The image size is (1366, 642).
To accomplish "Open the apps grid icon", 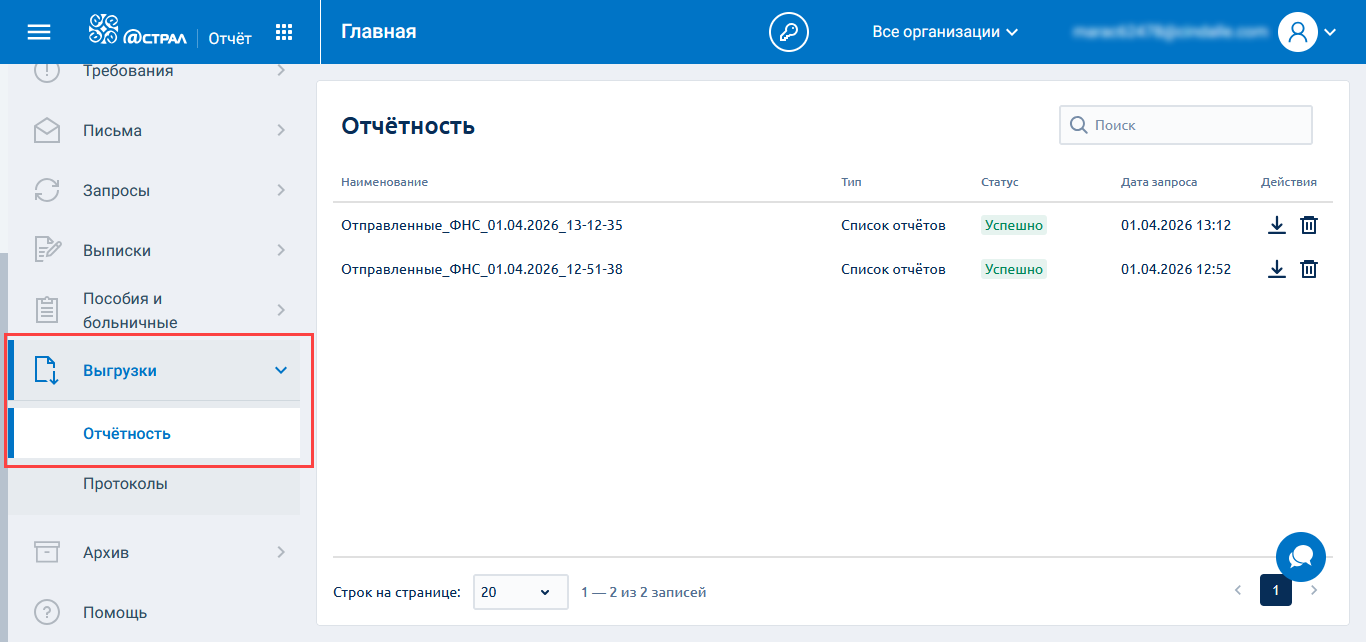I will [x=284, y=32].
